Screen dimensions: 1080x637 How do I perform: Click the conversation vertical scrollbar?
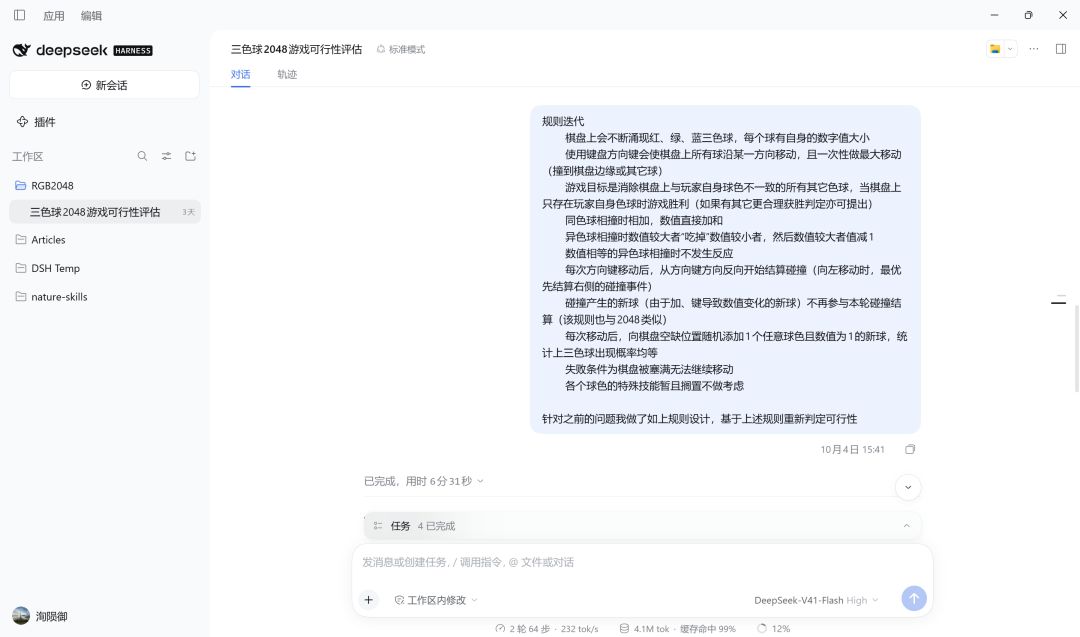pos(1077,348)
